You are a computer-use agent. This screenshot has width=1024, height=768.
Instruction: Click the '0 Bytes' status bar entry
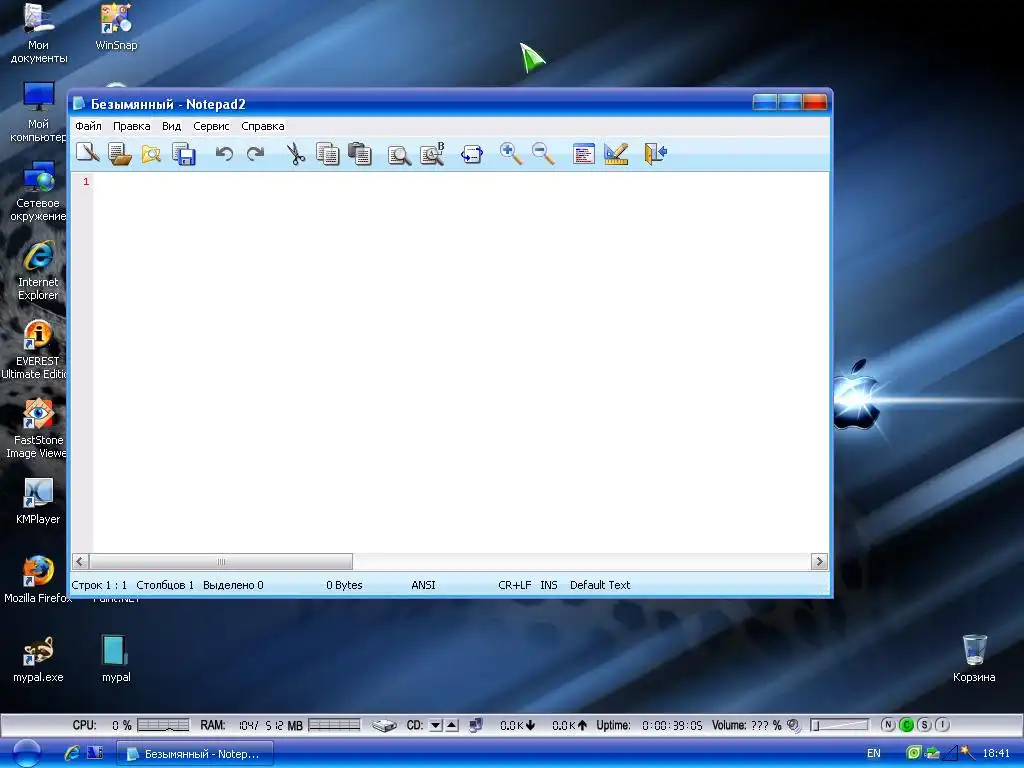click(344, 585)
